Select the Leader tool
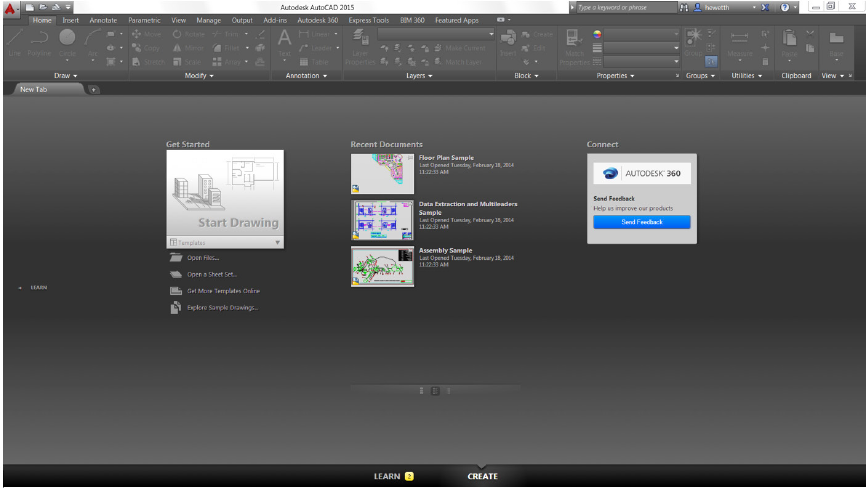 (316, 48)
